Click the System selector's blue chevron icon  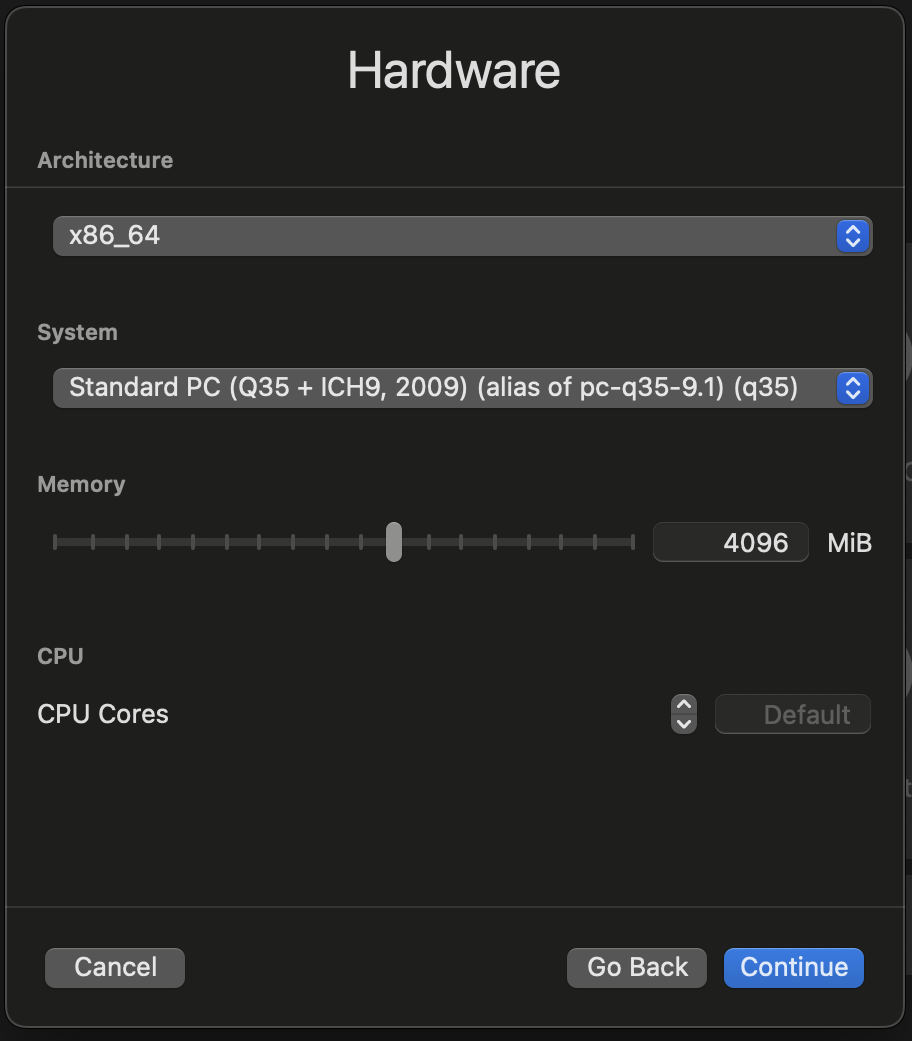click(852, 388)
